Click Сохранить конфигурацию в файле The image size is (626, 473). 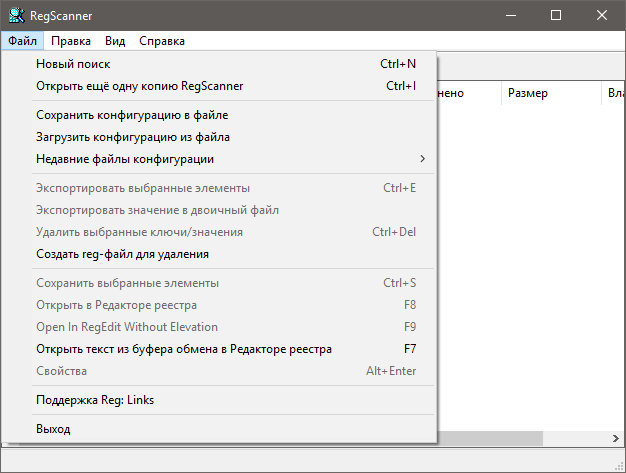click(x=219, y=115)
